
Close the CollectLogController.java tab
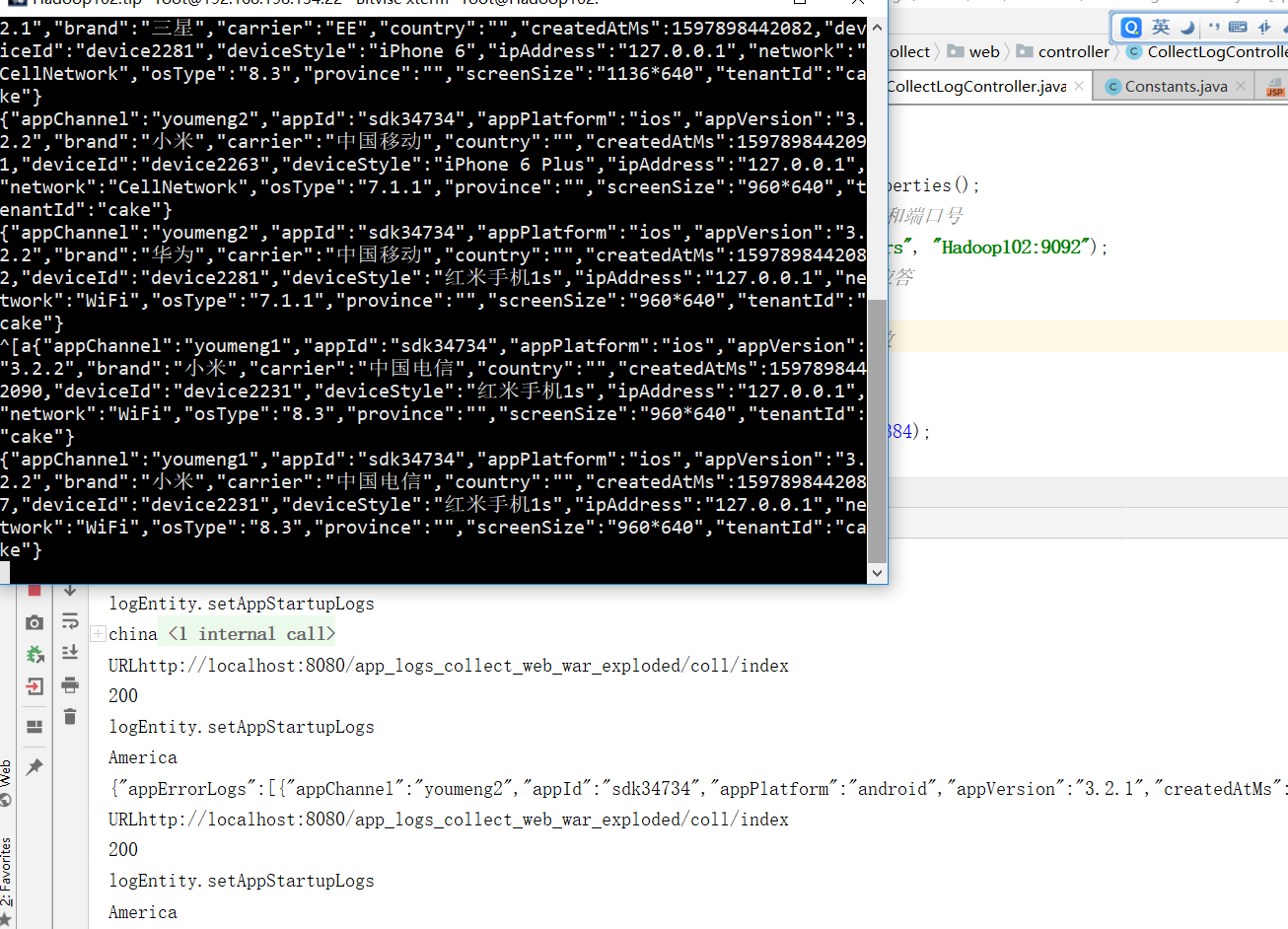pos(1080,87)
